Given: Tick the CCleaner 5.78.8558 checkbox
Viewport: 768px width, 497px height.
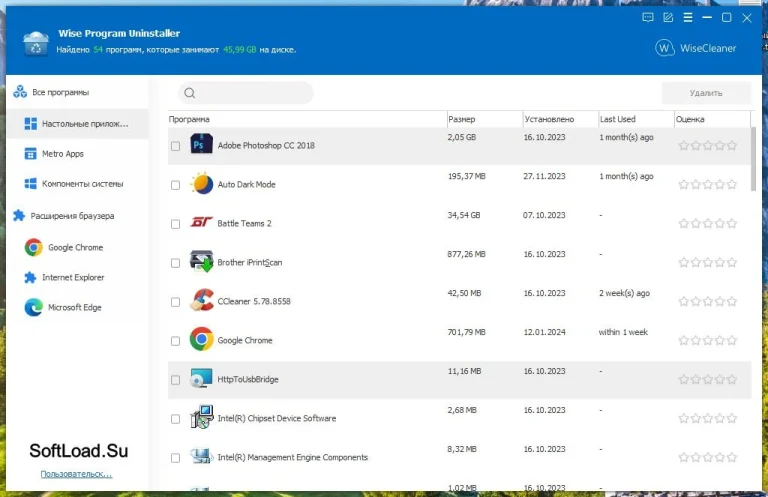Looking at the screenshot, I should click(175, 302).
